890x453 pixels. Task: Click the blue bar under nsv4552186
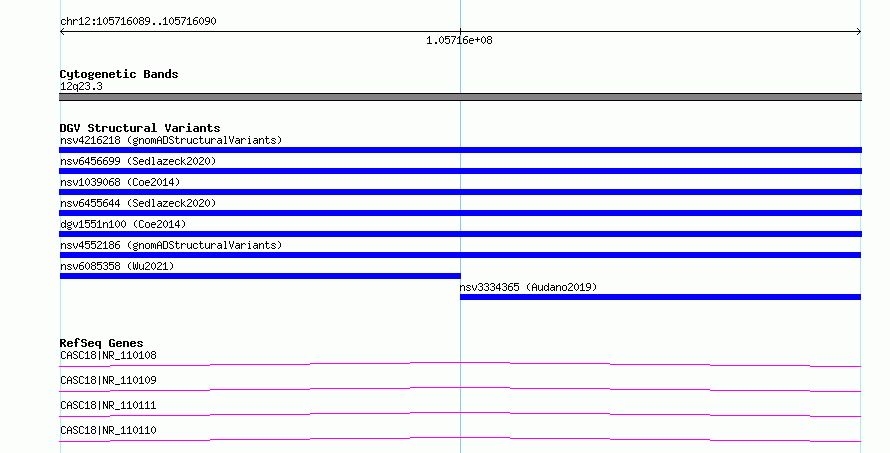(x=460, y=255)
